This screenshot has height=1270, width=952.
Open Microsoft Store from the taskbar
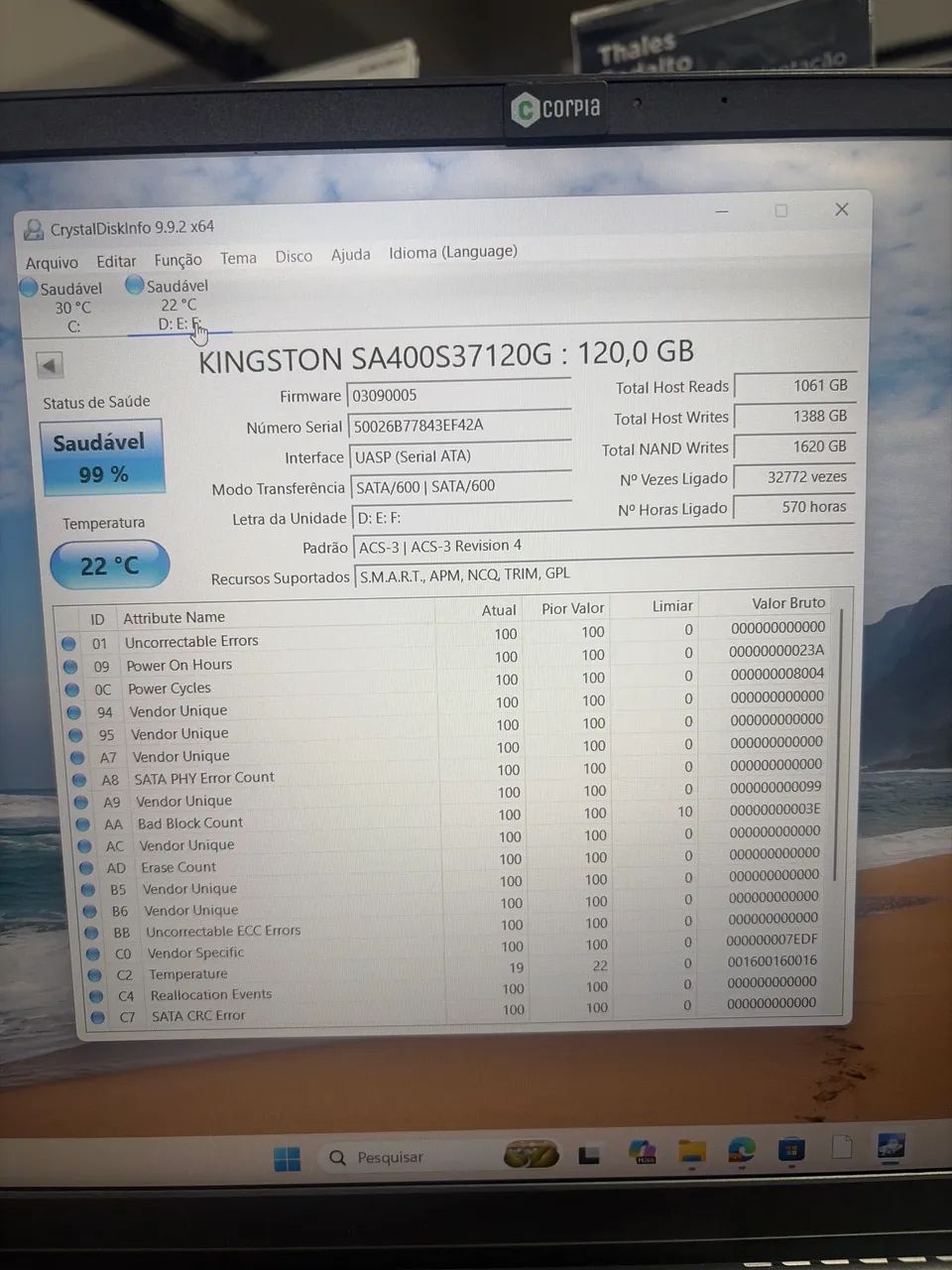[x=791, y=1150]
